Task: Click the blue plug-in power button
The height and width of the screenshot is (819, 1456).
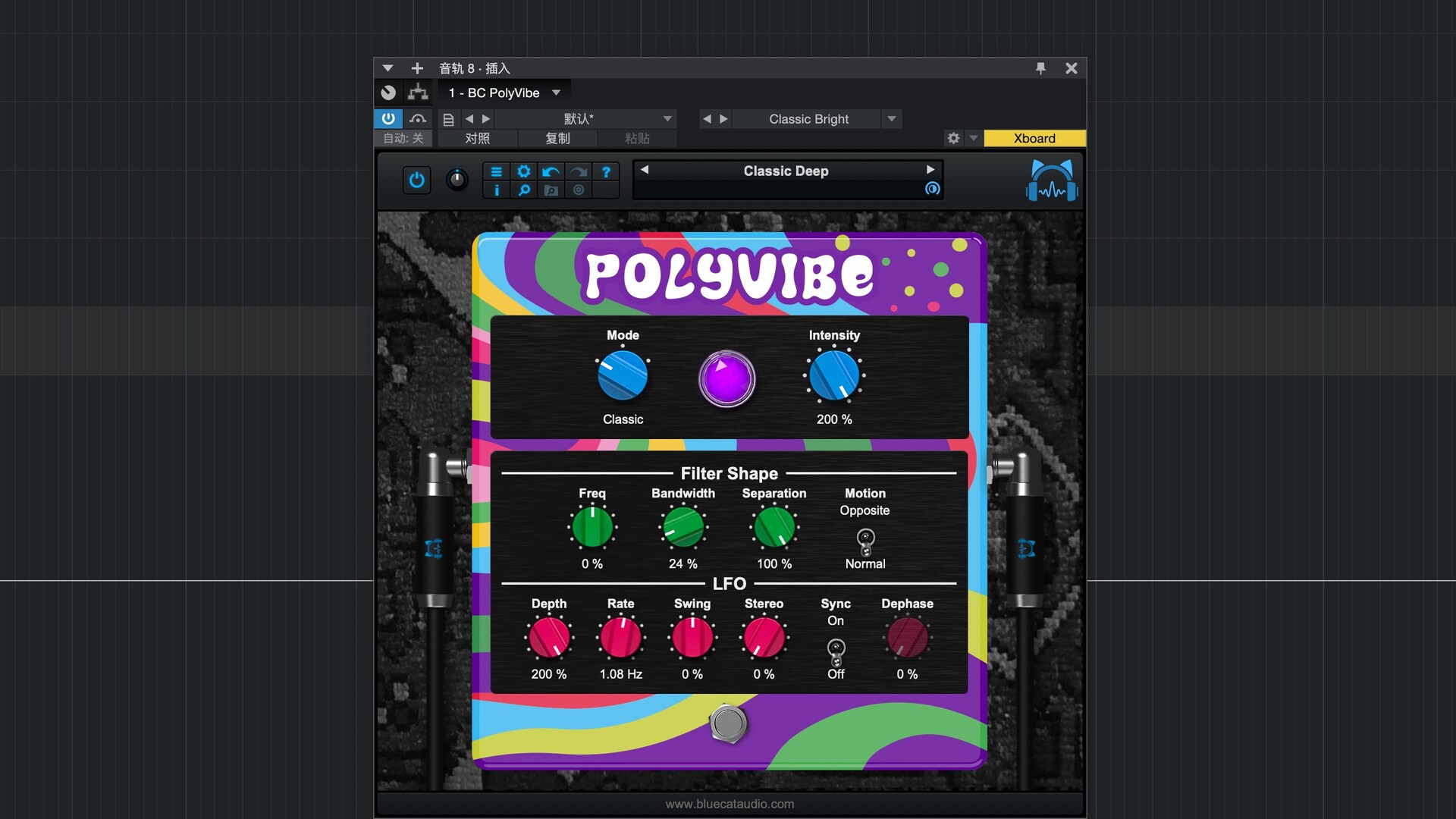Action: (416, 180)
